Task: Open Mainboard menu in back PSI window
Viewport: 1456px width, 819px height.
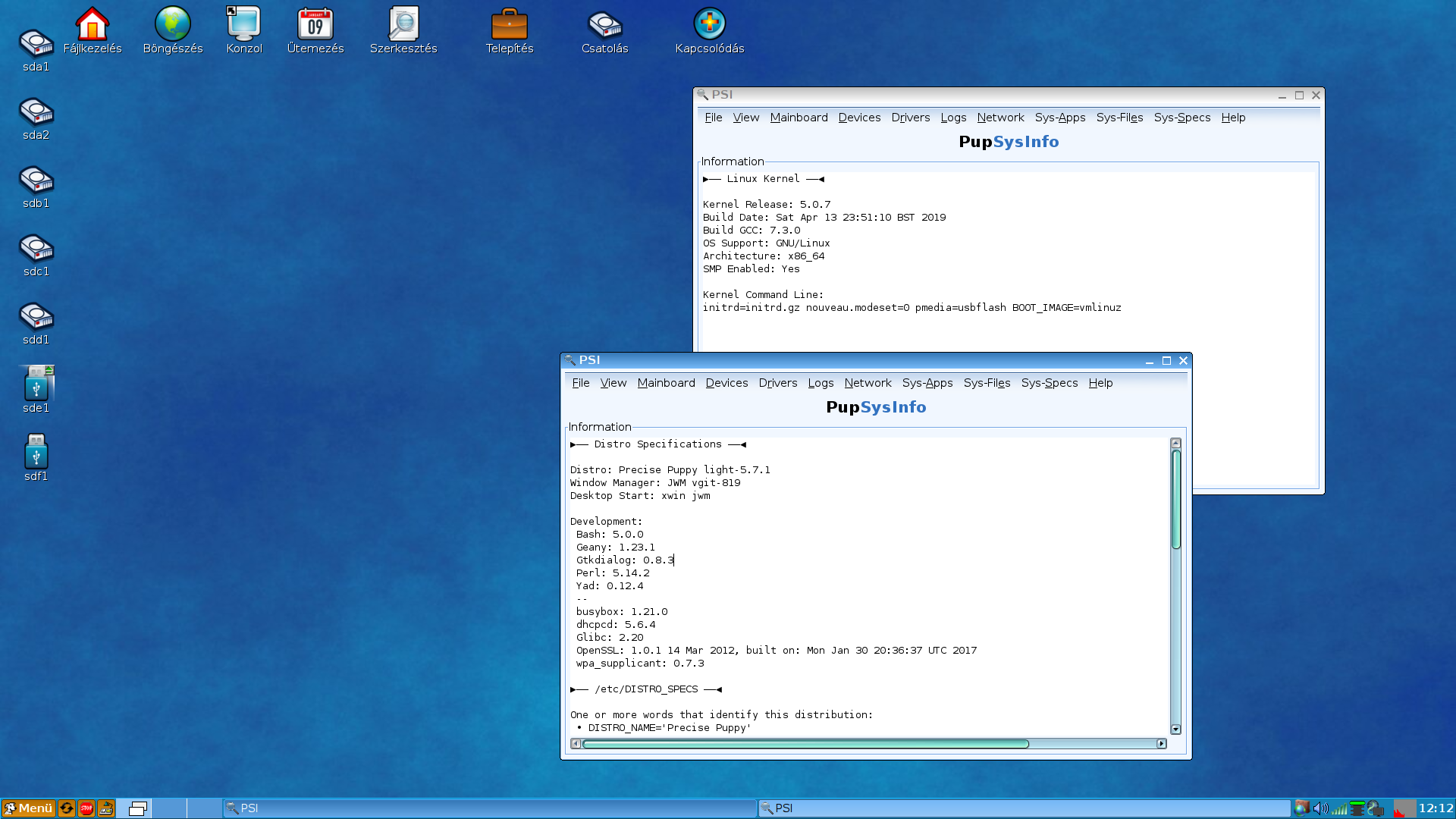Action: 799,118
